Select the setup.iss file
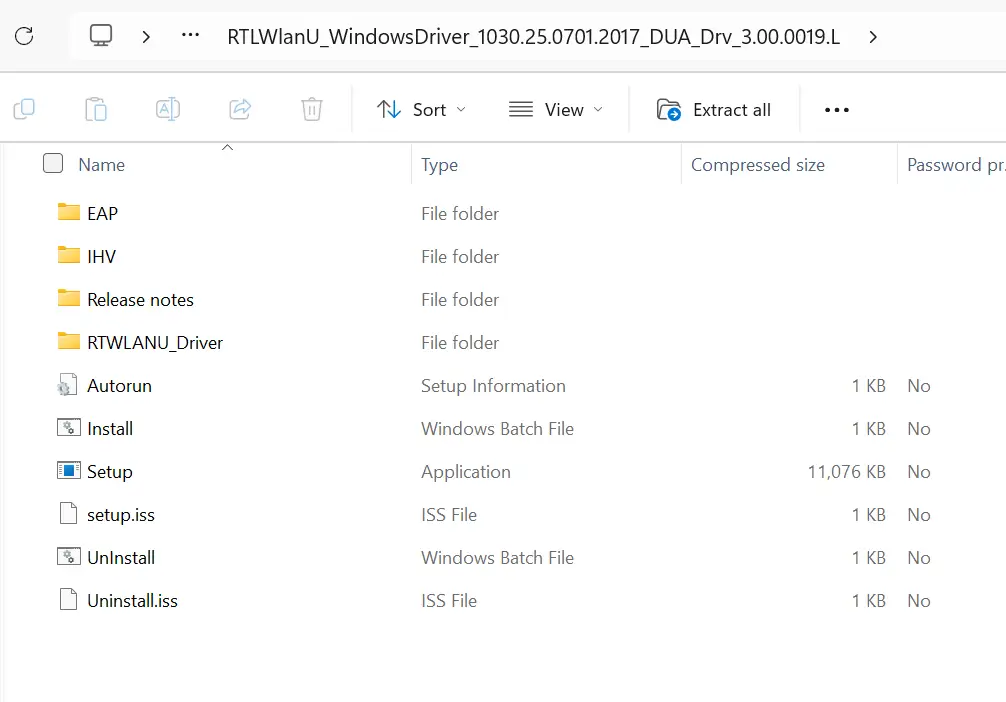 [x=119, y=514]
